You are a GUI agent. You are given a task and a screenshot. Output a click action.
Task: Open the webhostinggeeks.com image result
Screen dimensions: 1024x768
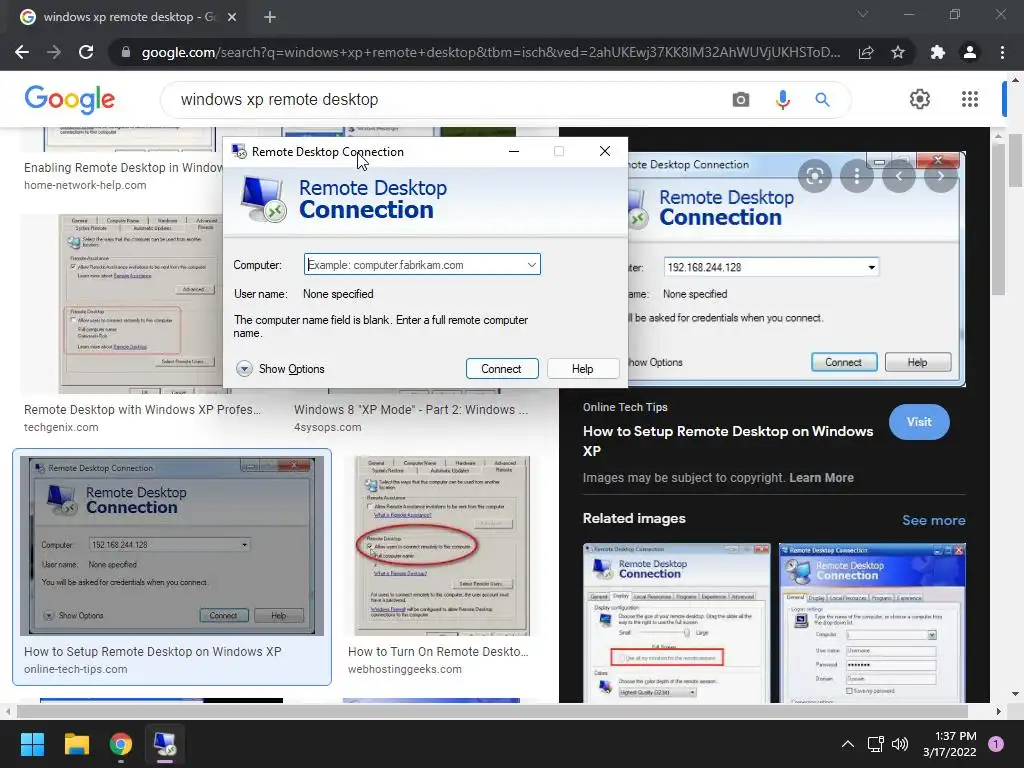[442, 546]
